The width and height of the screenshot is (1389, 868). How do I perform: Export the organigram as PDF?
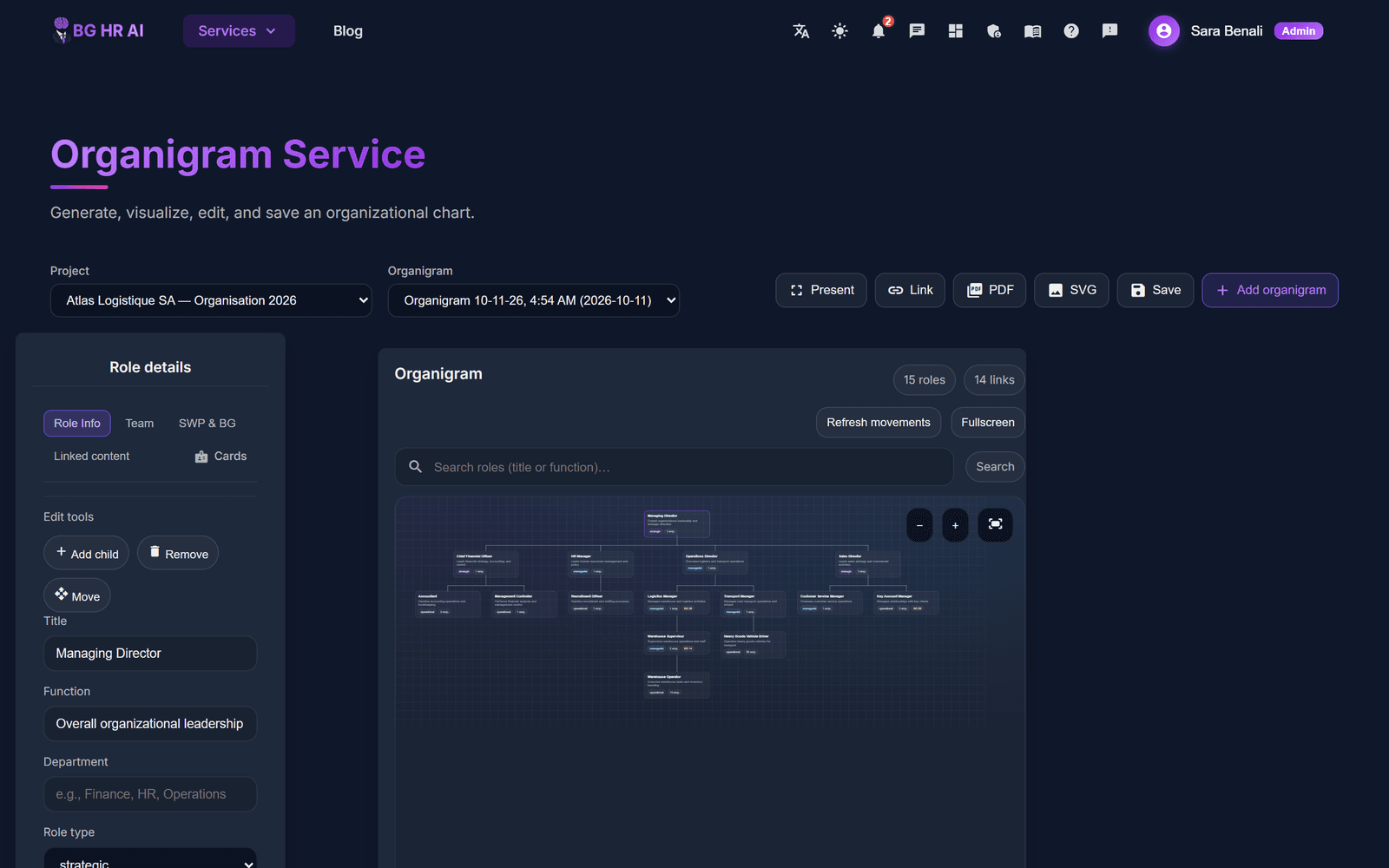tap(990, 290)
